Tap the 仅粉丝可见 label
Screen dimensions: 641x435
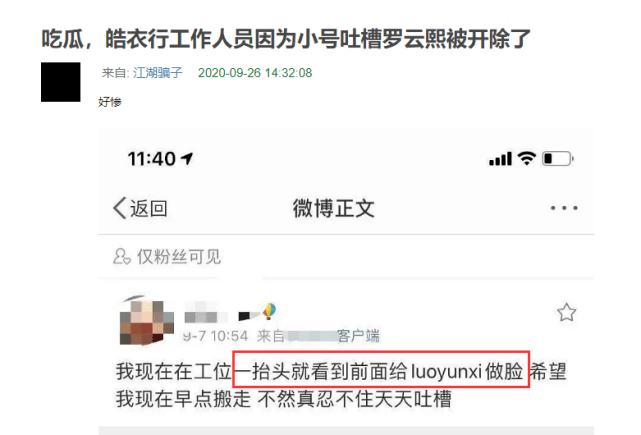pyautogui.click(x=179, y=257)
